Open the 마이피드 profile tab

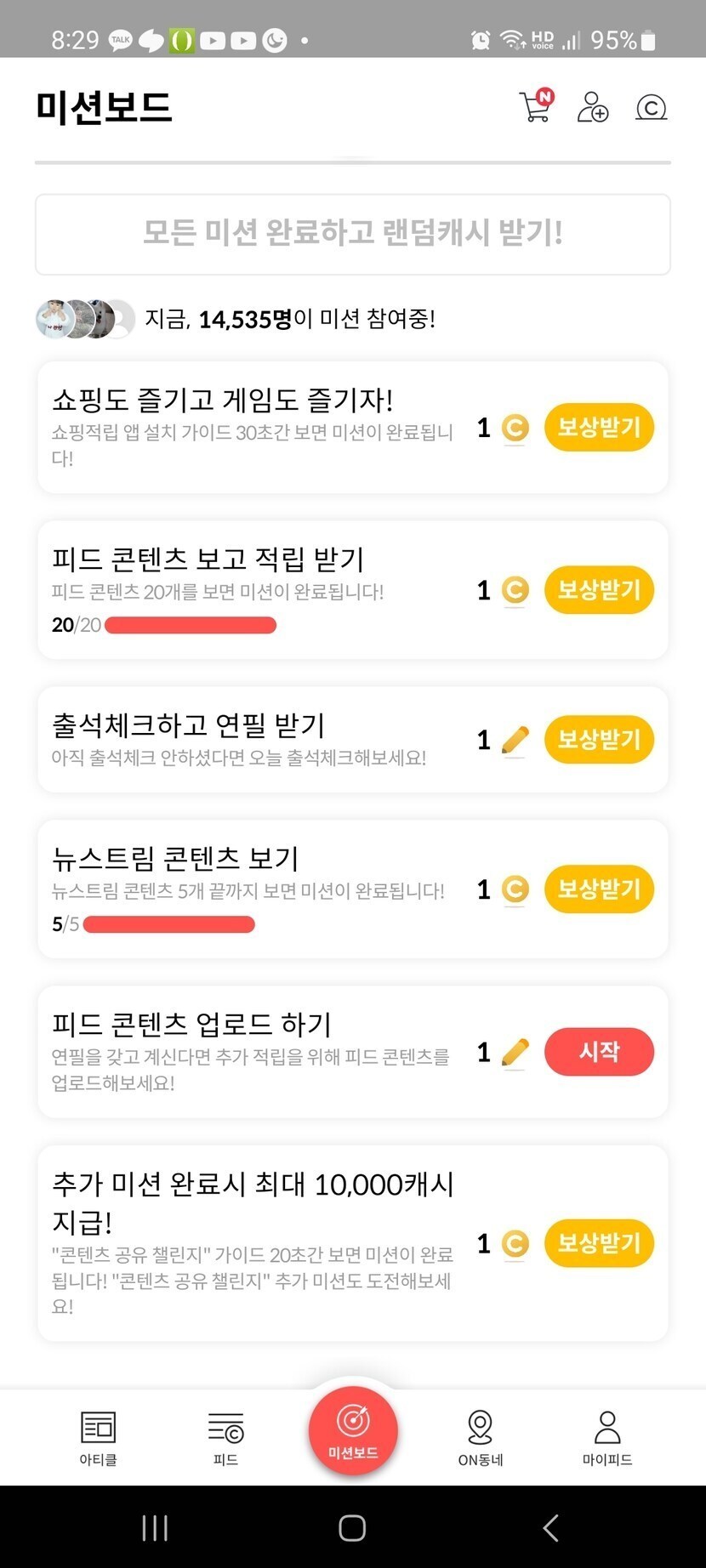click(x=607, y=1437)
